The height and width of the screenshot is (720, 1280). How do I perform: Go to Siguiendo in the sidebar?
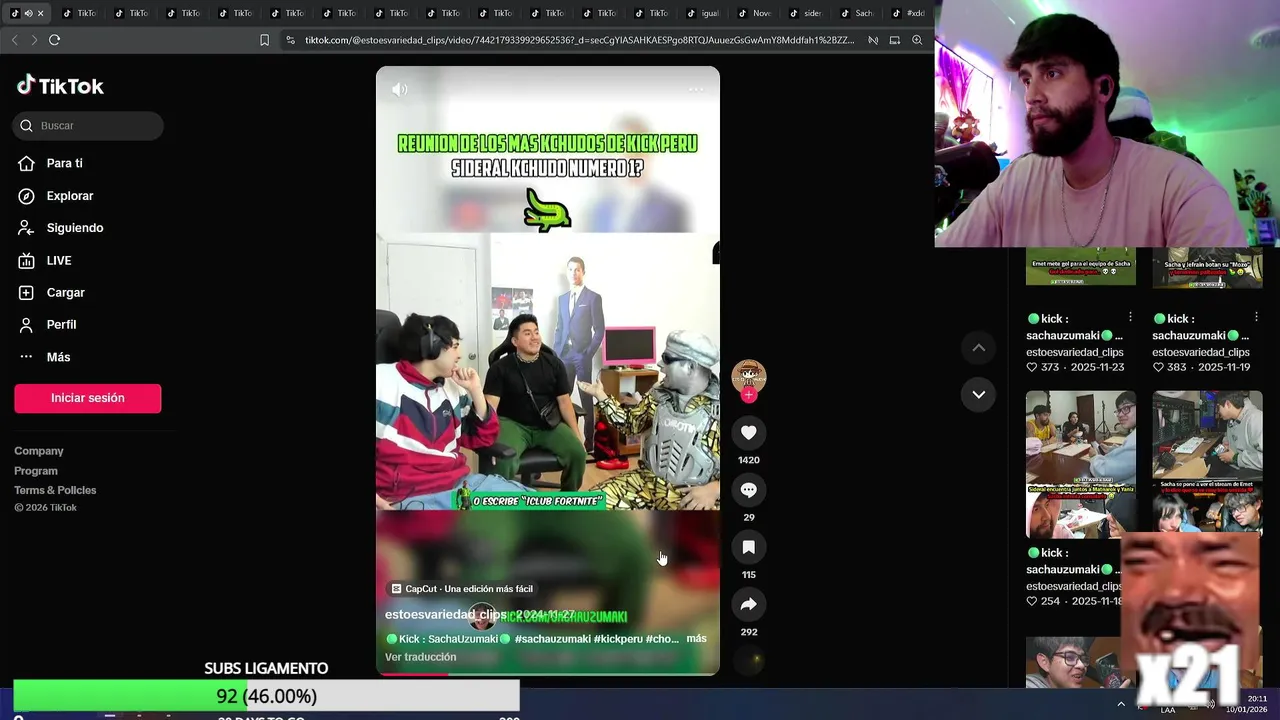[x=60, y=228]
